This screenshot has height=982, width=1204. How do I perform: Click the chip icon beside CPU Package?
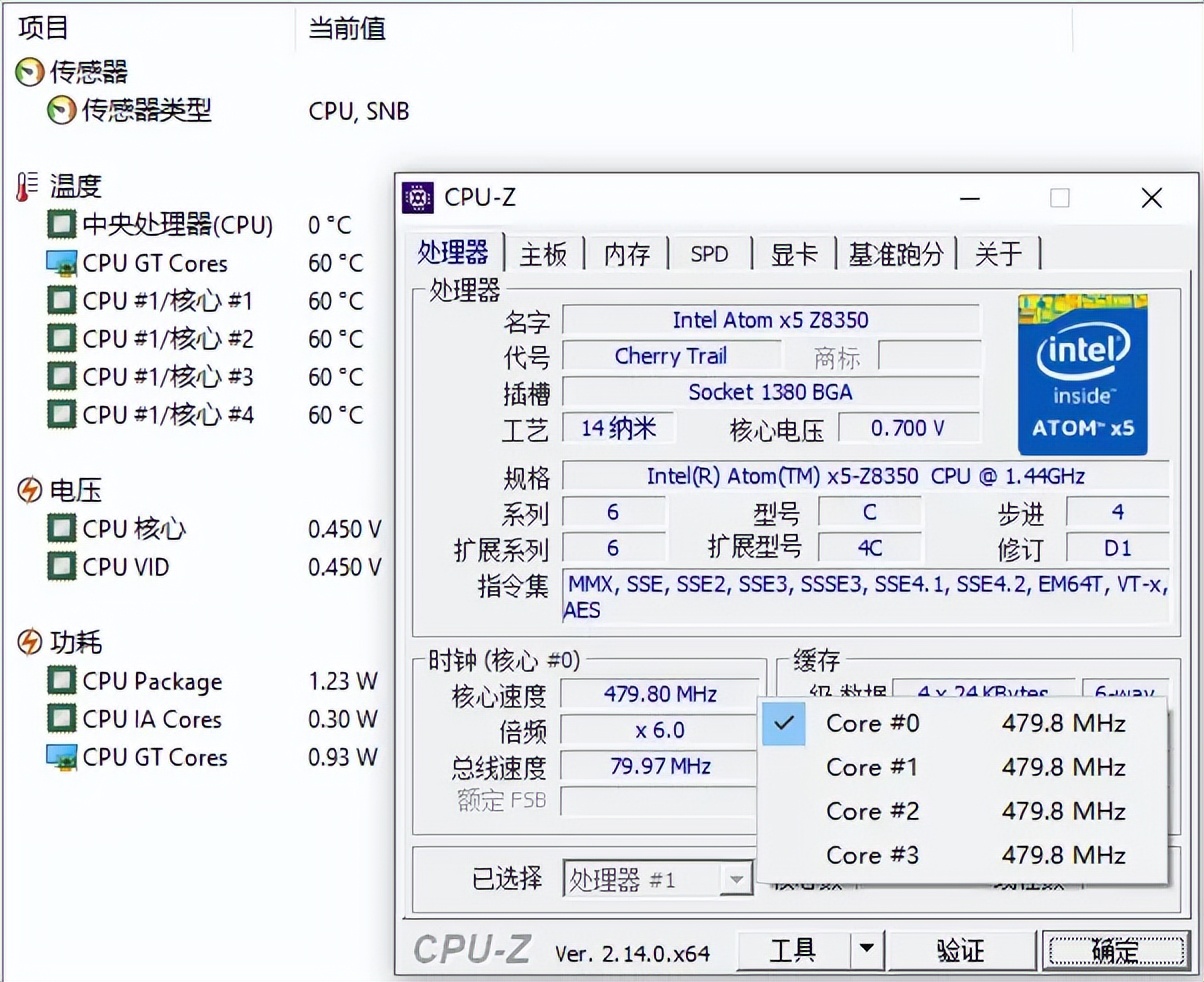[x=62, y=681]
